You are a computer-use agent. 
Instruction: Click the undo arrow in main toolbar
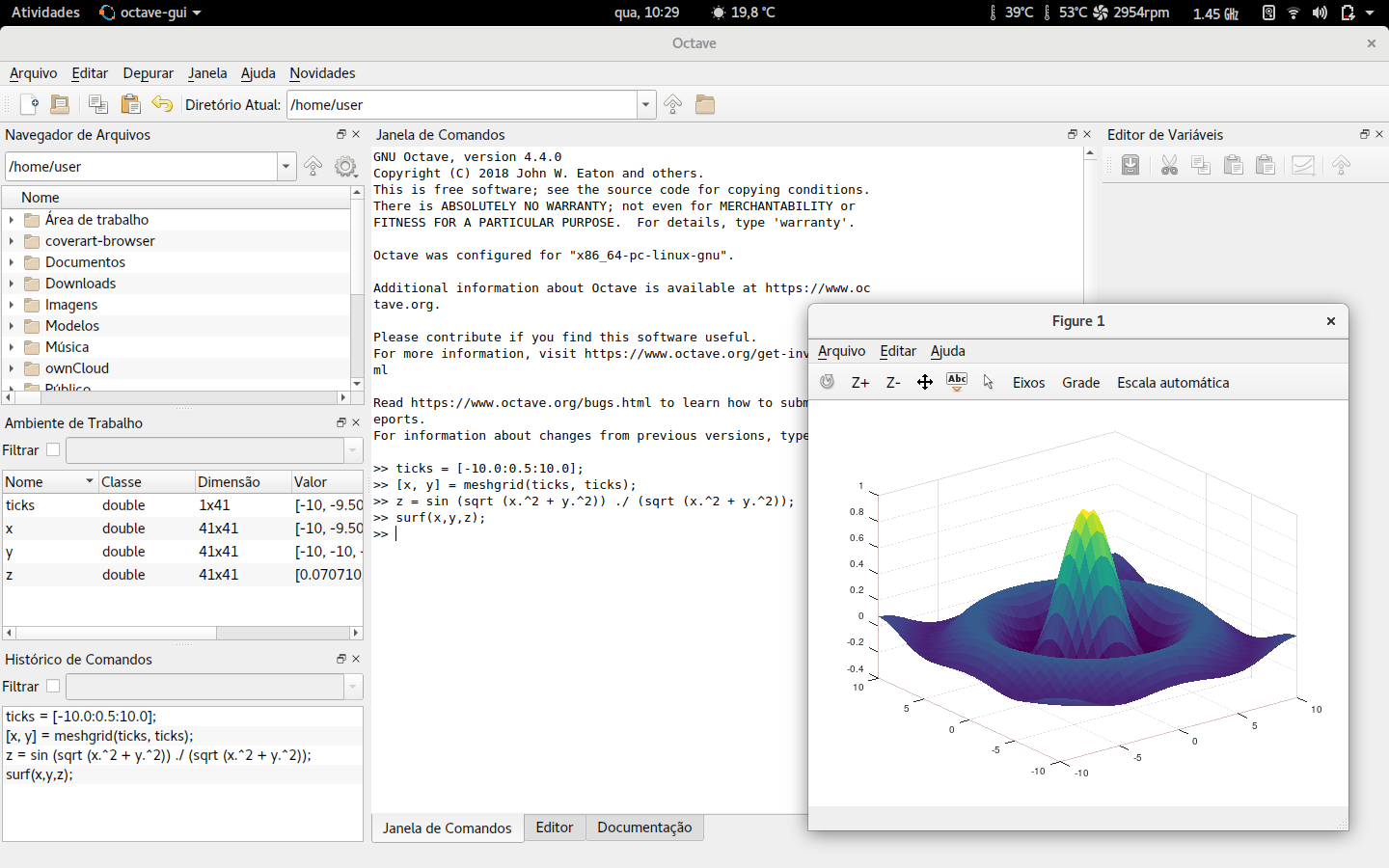(162, 104)
